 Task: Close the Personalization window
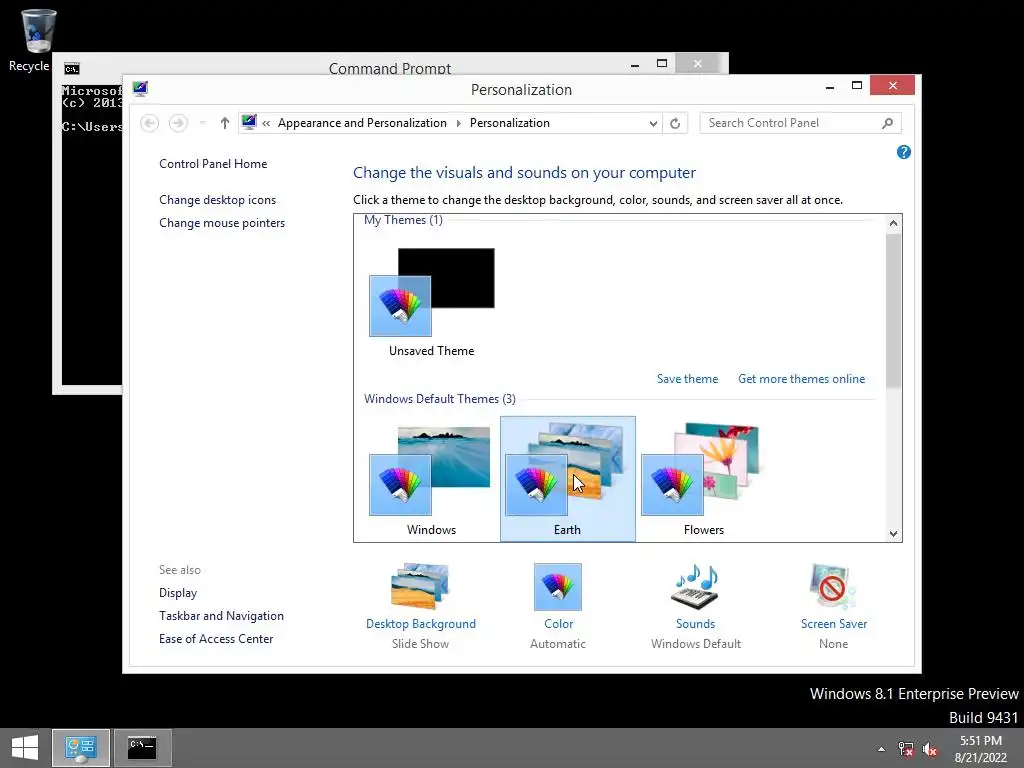click(893, 86)
